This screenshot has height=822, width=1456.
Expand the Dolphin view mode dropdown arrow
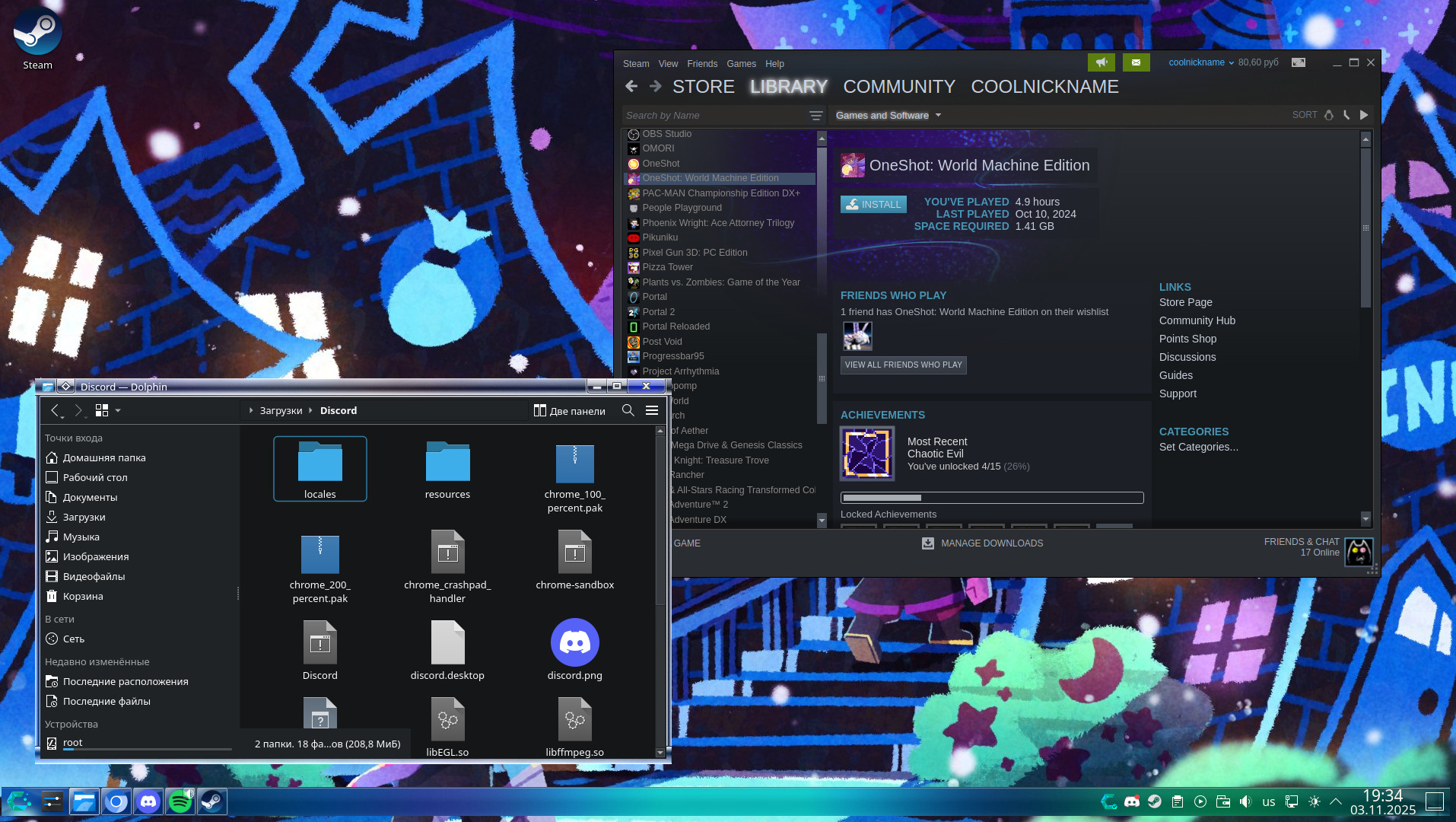click(x=118, y=410)
